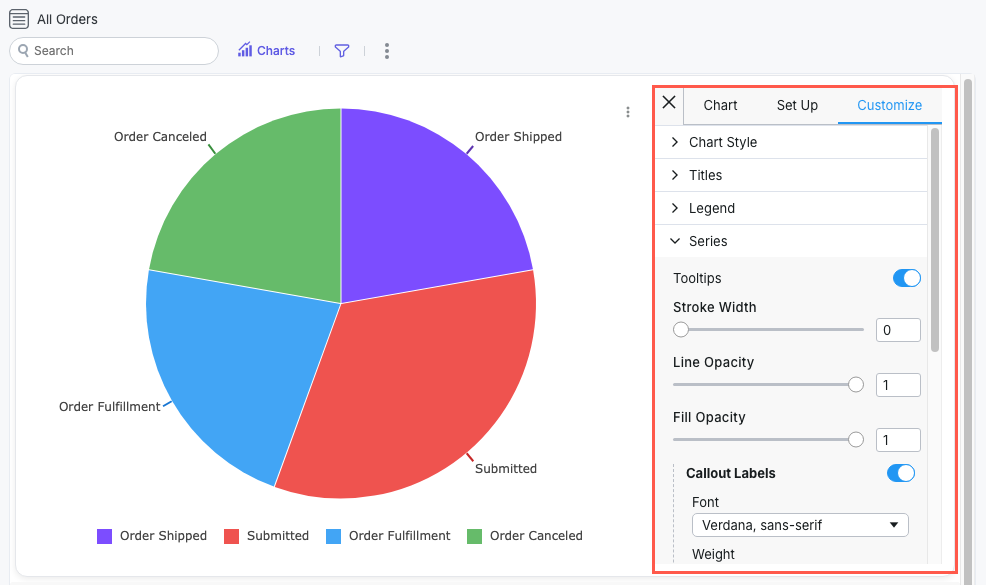
Task: Open the toolbar overflow three-dot menu
Action: (386, 50)
